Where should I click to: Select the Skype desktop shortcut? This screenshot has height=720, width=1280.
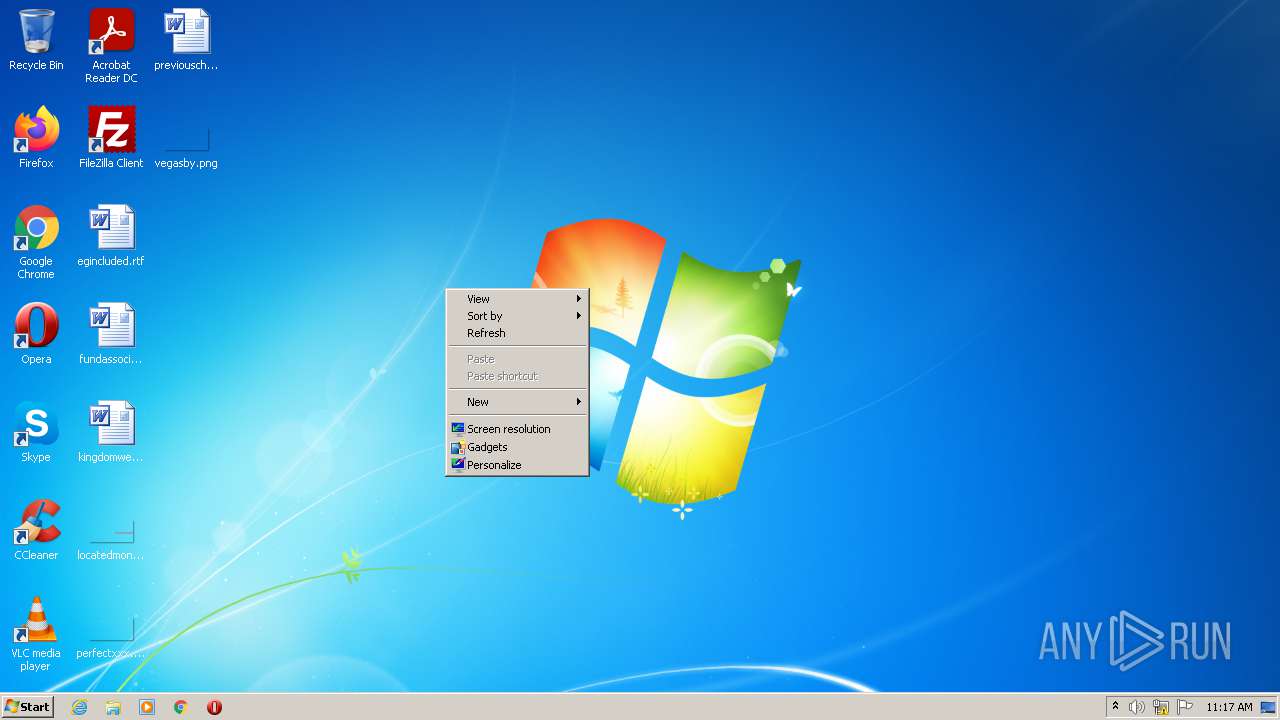coord(36,432)
